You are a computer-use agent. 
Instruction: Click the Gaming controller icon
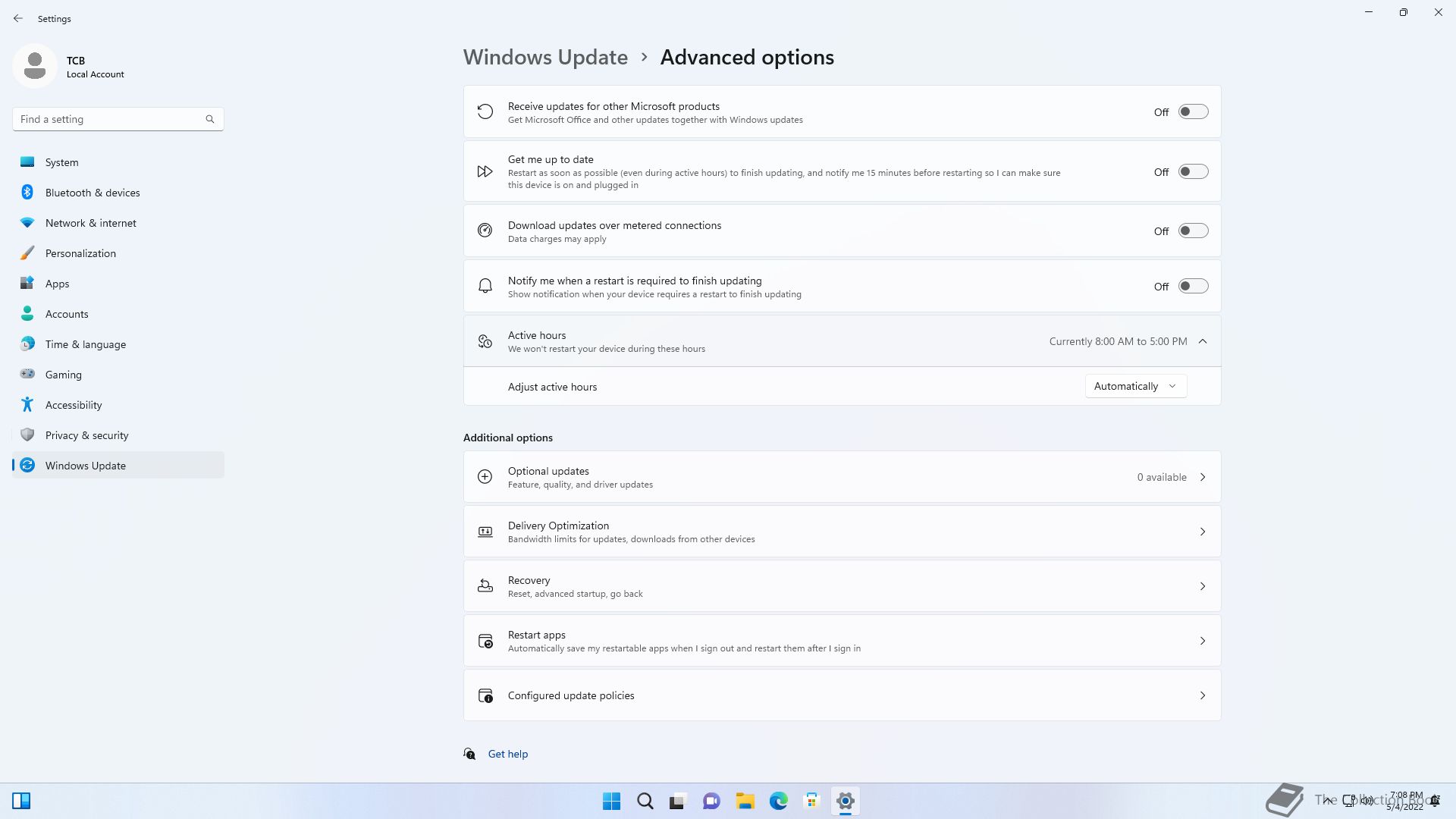27,373
